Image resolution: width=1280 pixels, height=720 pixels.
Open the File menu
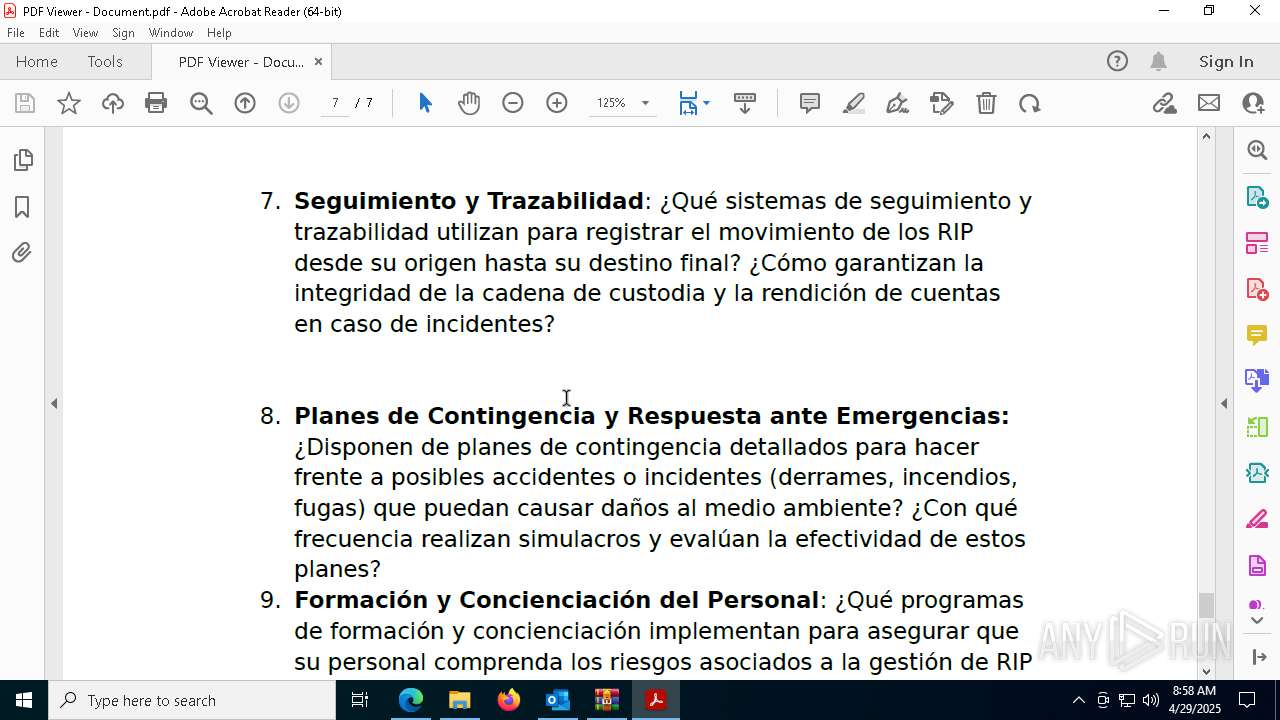point(16,33)
